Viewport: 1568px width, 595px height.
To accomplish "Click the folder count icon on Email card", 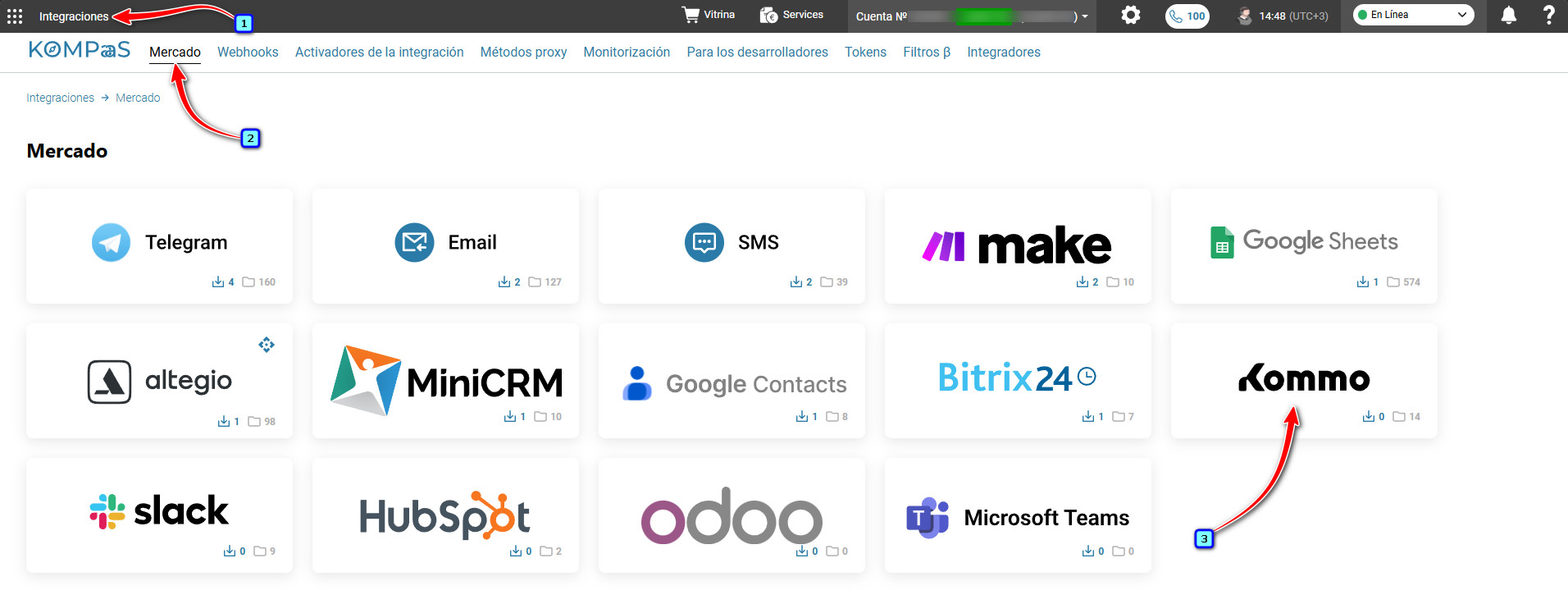I will pyautogui.click(x=535, y=282).
